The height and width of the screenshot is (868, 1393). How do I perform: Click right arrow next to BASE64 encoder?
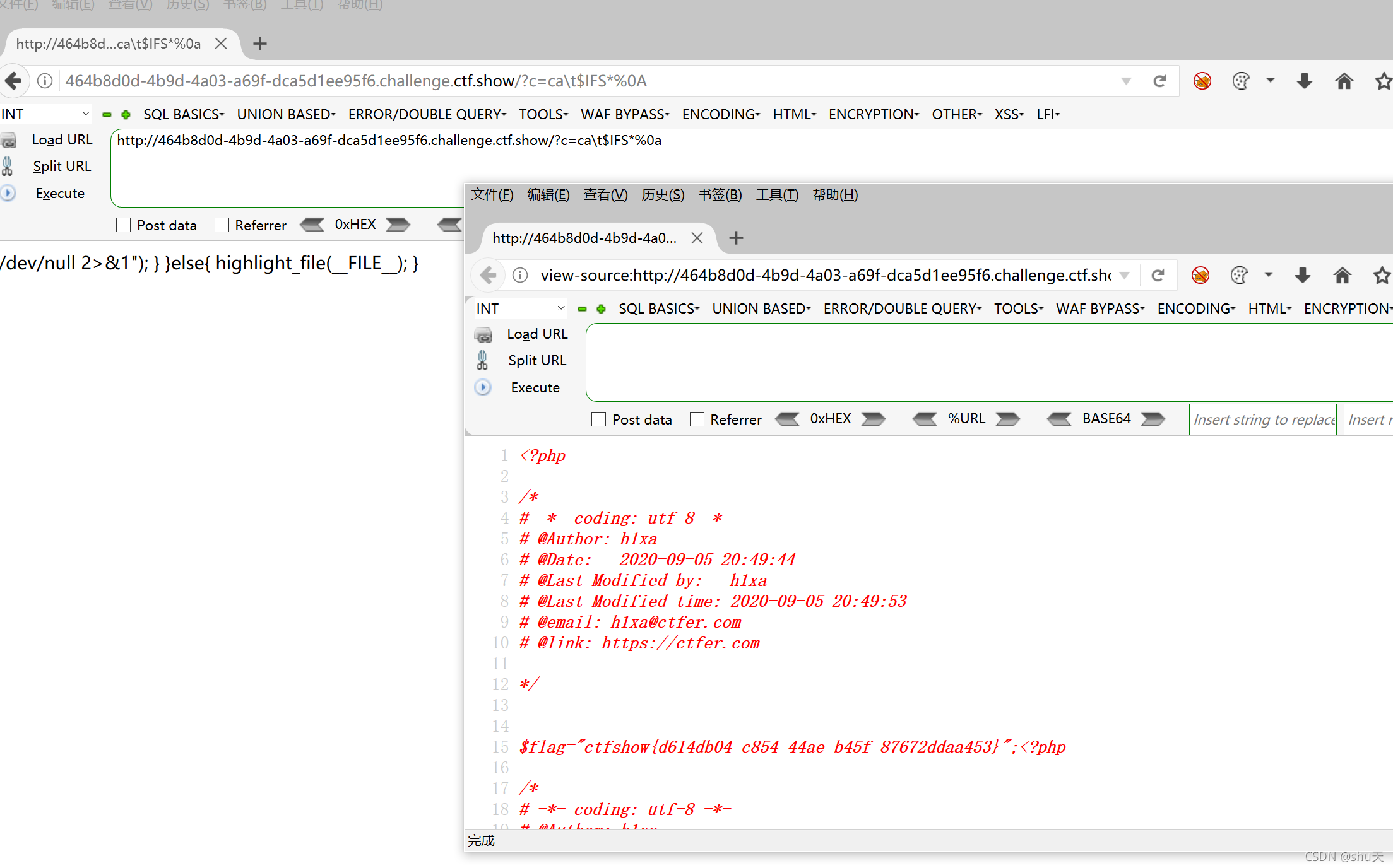coord(1153,419)
